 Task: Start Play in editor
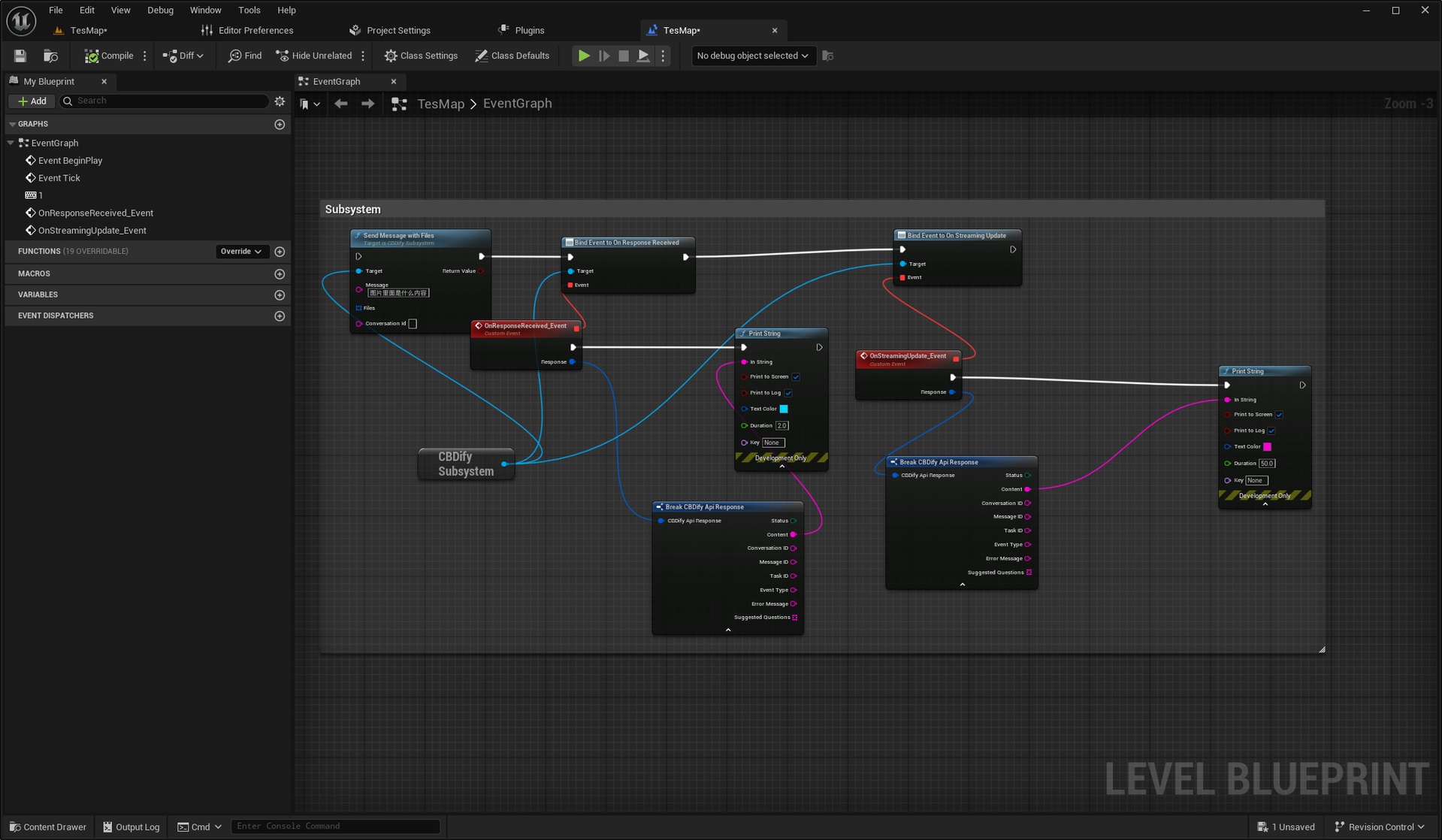583,56
